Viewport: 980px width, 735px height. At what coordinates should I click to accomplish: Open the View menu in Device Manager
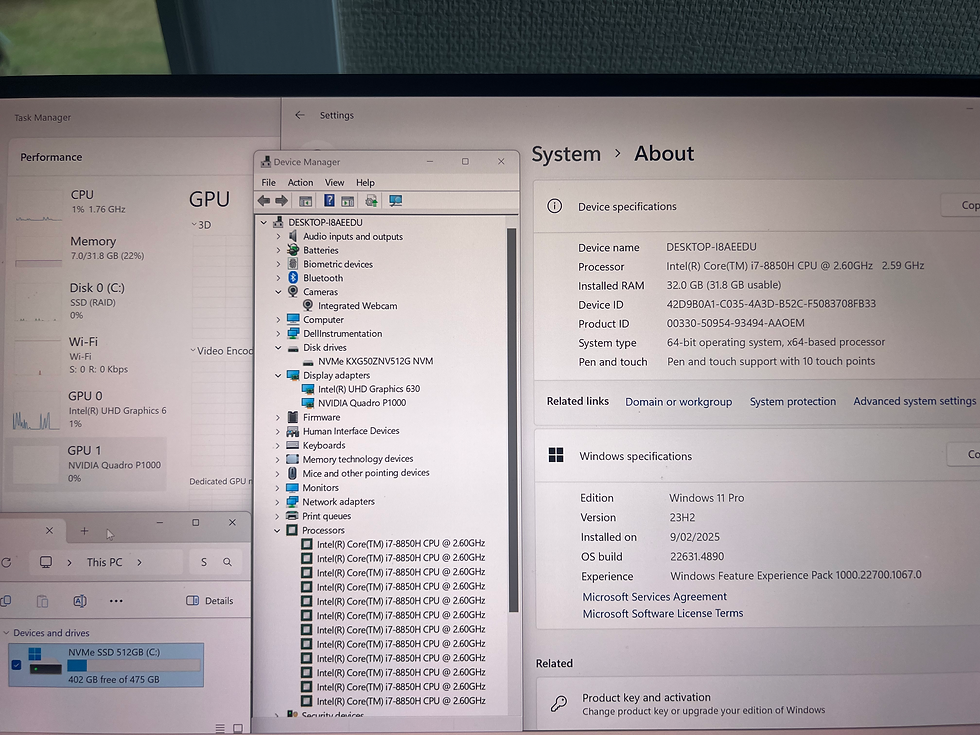pyautogui.click(x=334, y=182)
